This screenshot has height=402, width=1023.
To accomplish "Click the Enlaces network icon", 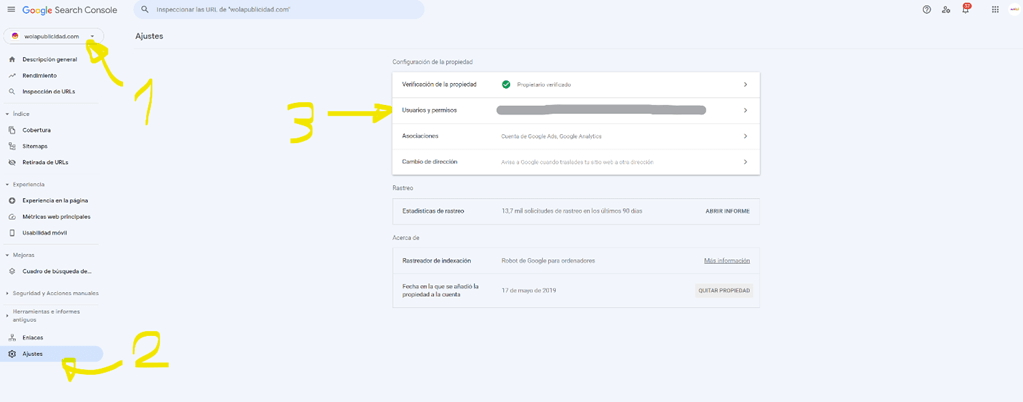I will coord(12,337).
